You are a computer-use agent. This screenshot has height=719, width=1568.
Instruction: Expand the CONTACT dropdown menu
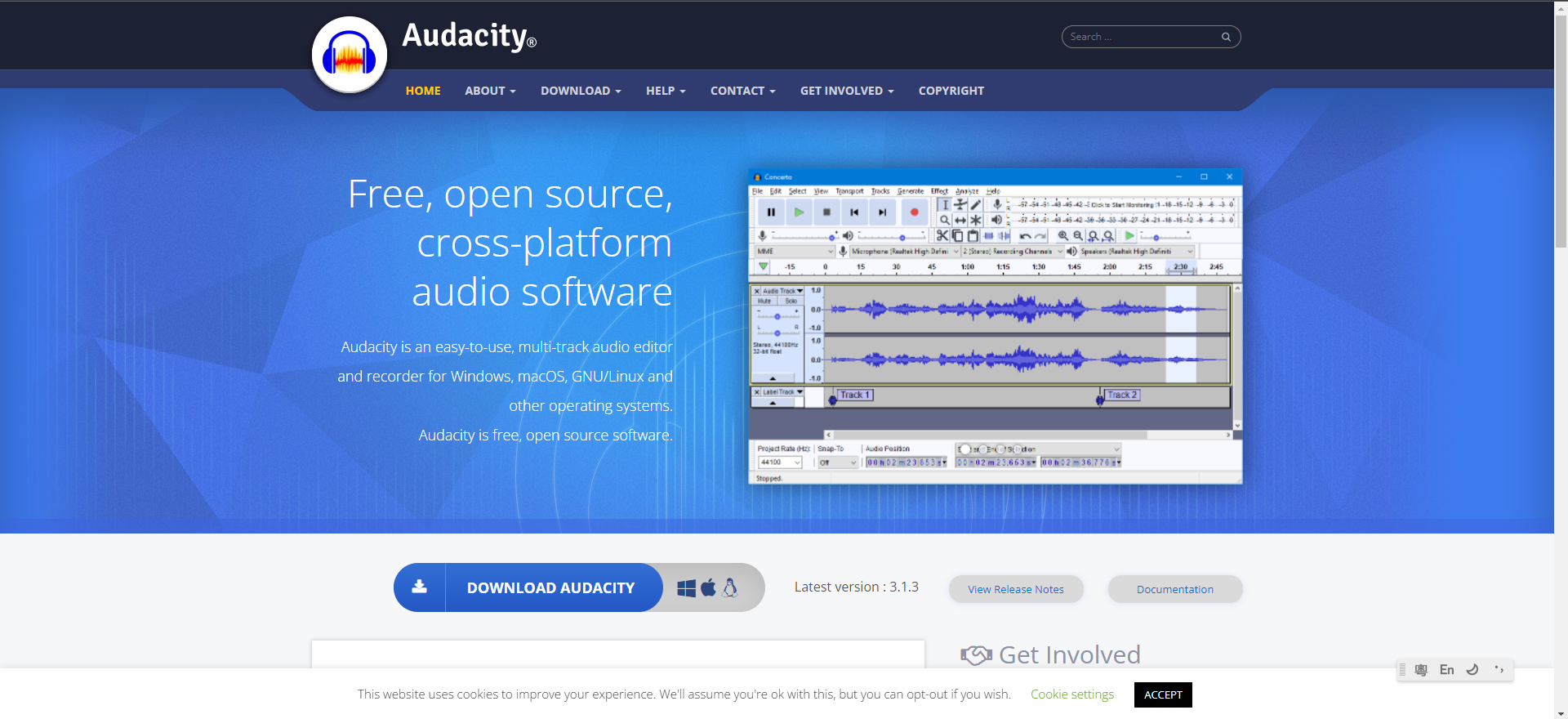[x=742, y=91]
